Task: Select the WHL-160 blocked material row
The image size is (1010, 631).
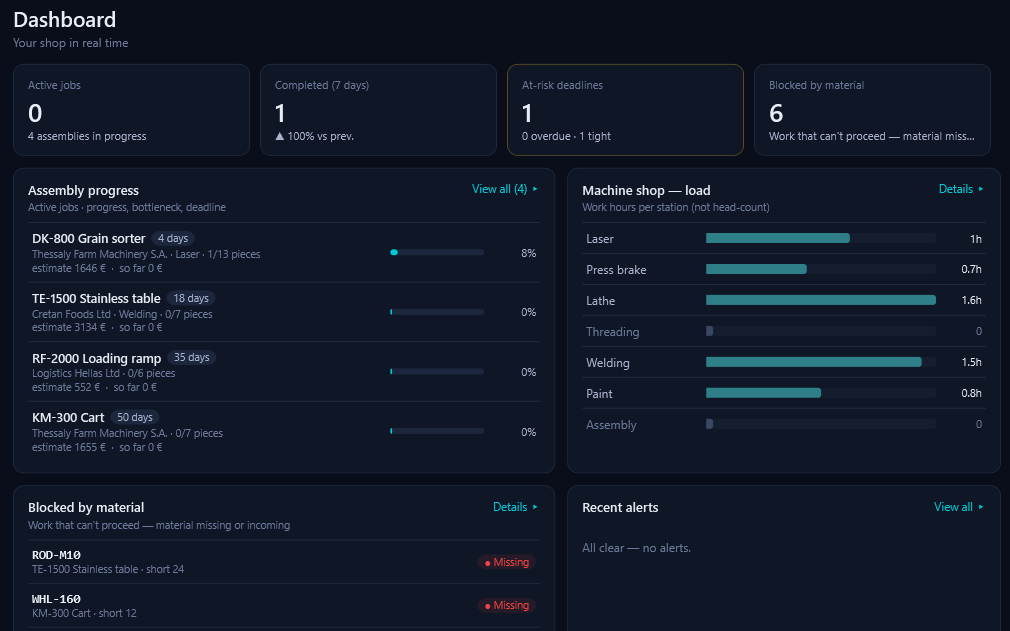Action: coord(284,605)
